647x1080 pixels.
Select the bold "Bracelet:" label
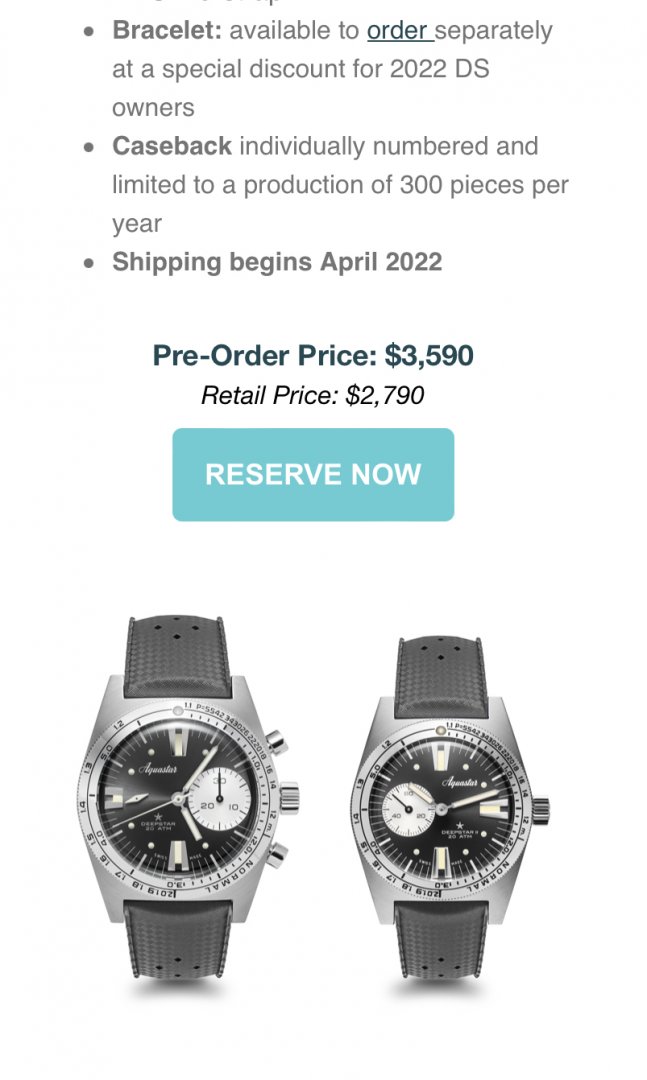[x=167, y=31]
